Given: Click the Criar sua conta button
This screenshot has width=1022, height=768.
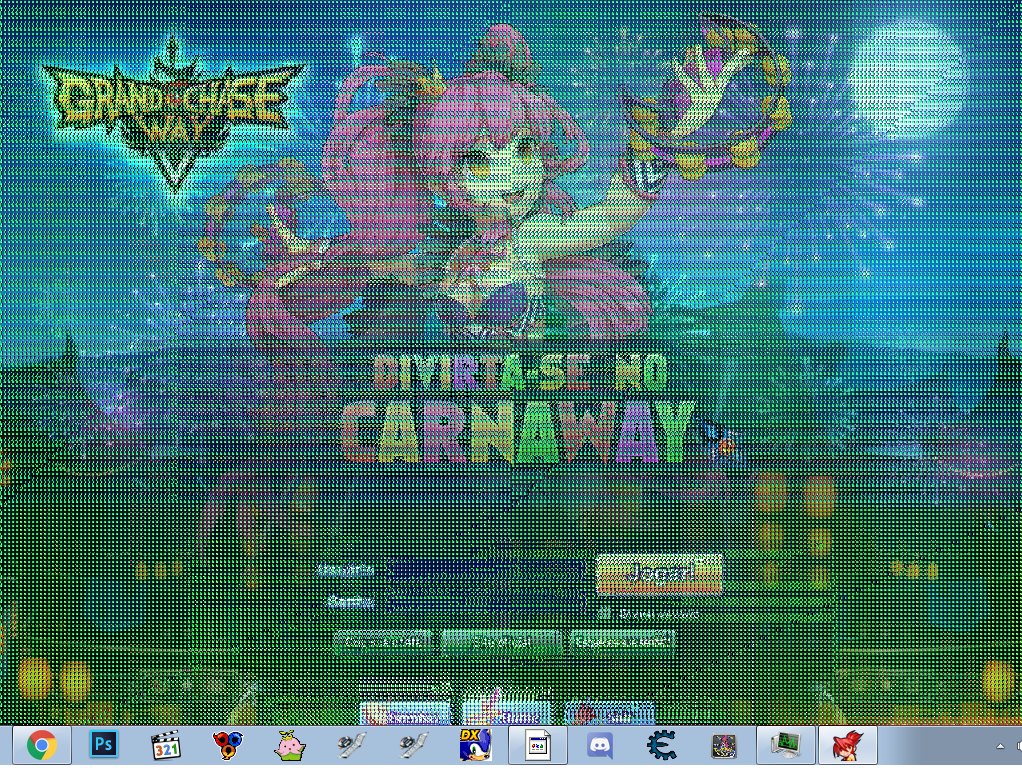Looking at the screenshot, I should tap(383, 642).
